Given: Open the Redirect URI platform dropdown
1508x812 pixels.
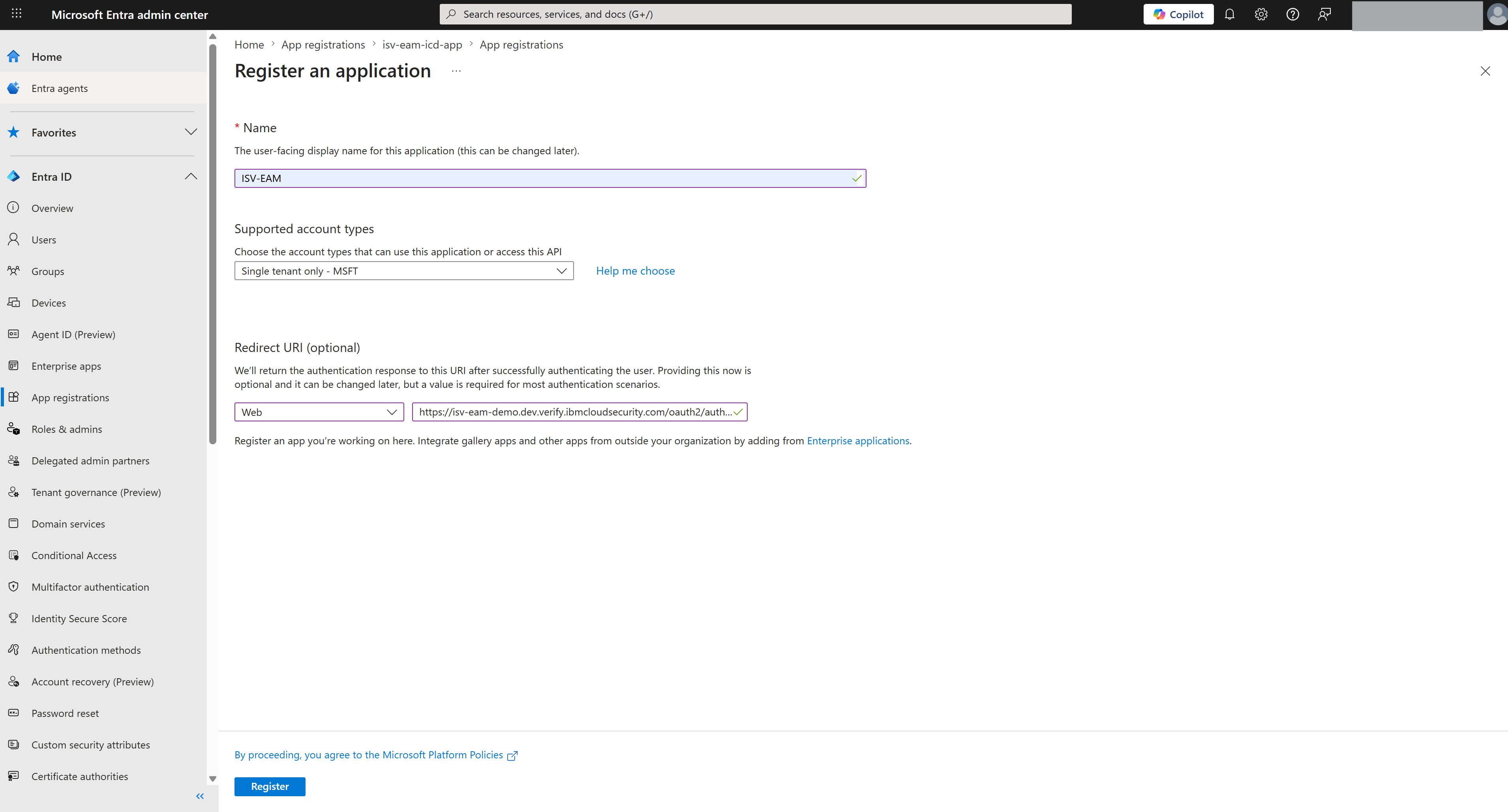Looking at the screenshot, I should tap(319, 412).
